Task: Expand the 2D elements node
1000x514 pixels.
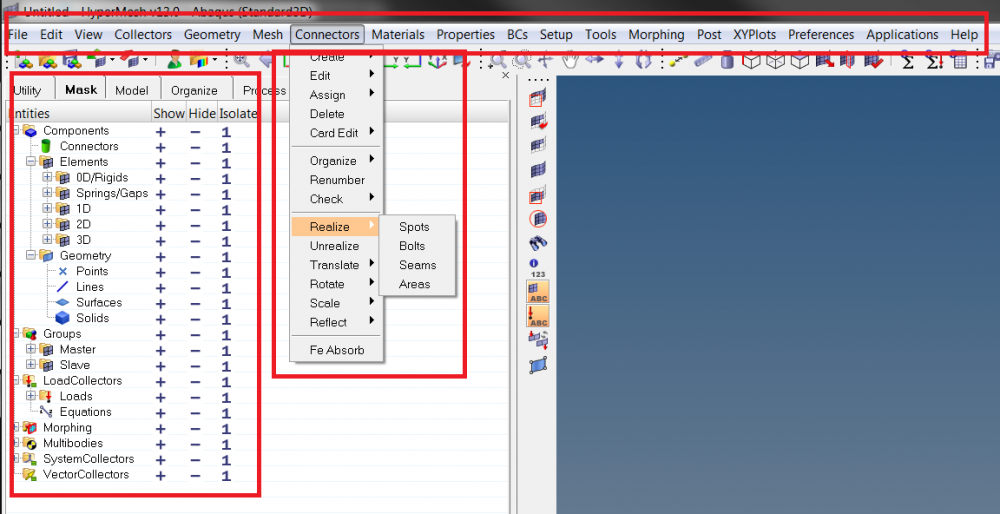Action: click(x=47, y=224)
